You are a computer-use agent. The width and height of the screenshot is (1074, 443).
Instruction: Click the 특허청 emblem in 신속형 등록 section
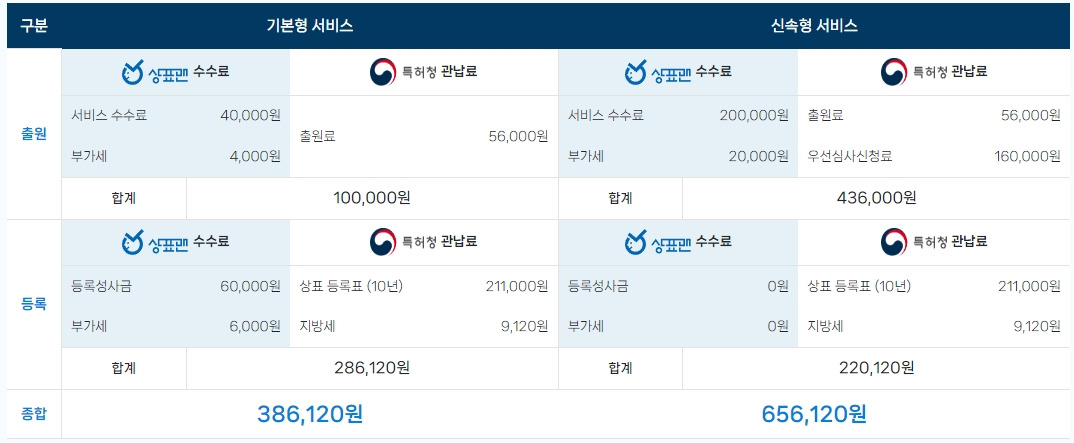pos(893,242)
